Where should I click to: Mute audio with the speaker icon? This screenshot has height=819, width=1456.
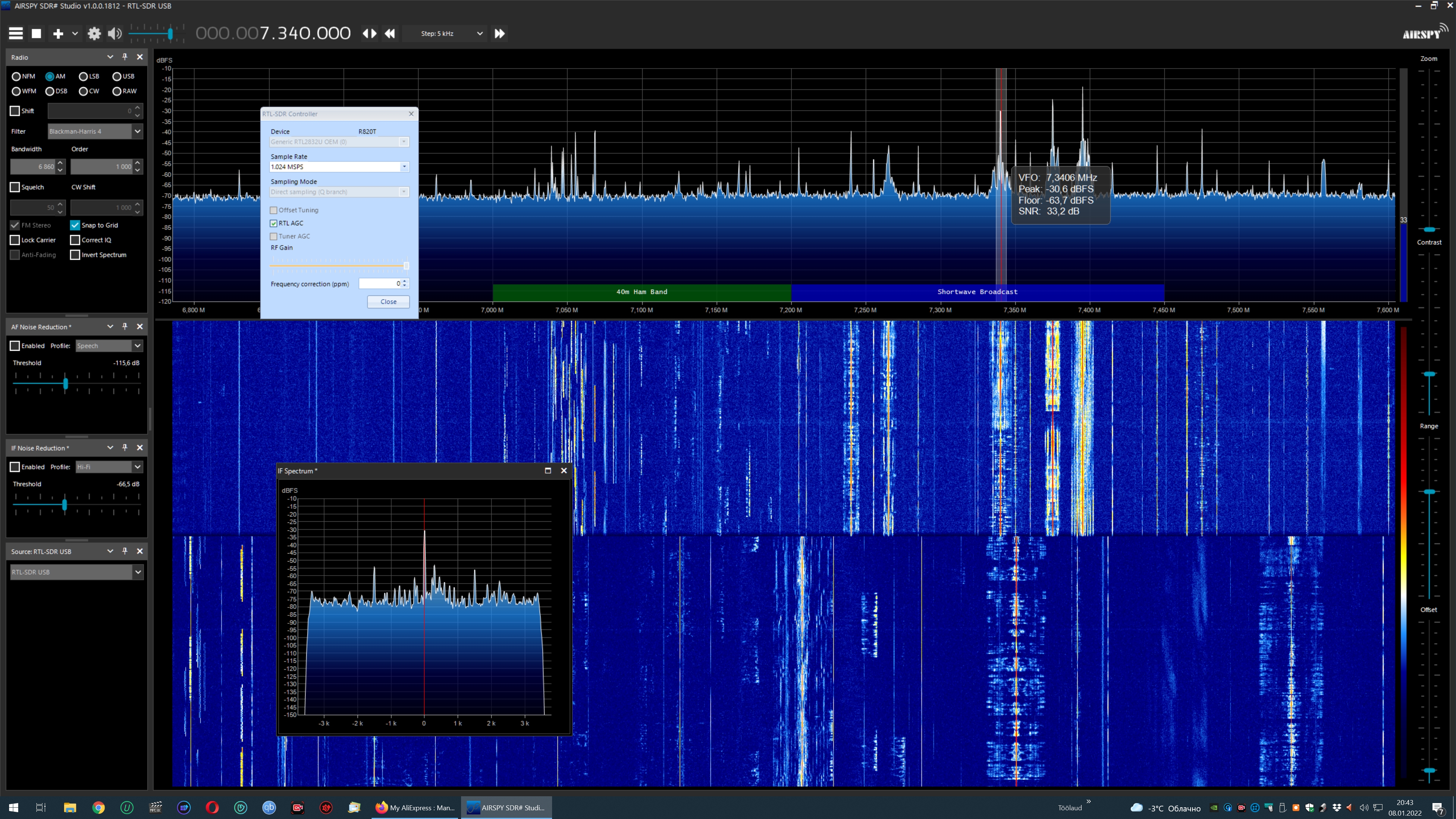(x=115, y=33)
